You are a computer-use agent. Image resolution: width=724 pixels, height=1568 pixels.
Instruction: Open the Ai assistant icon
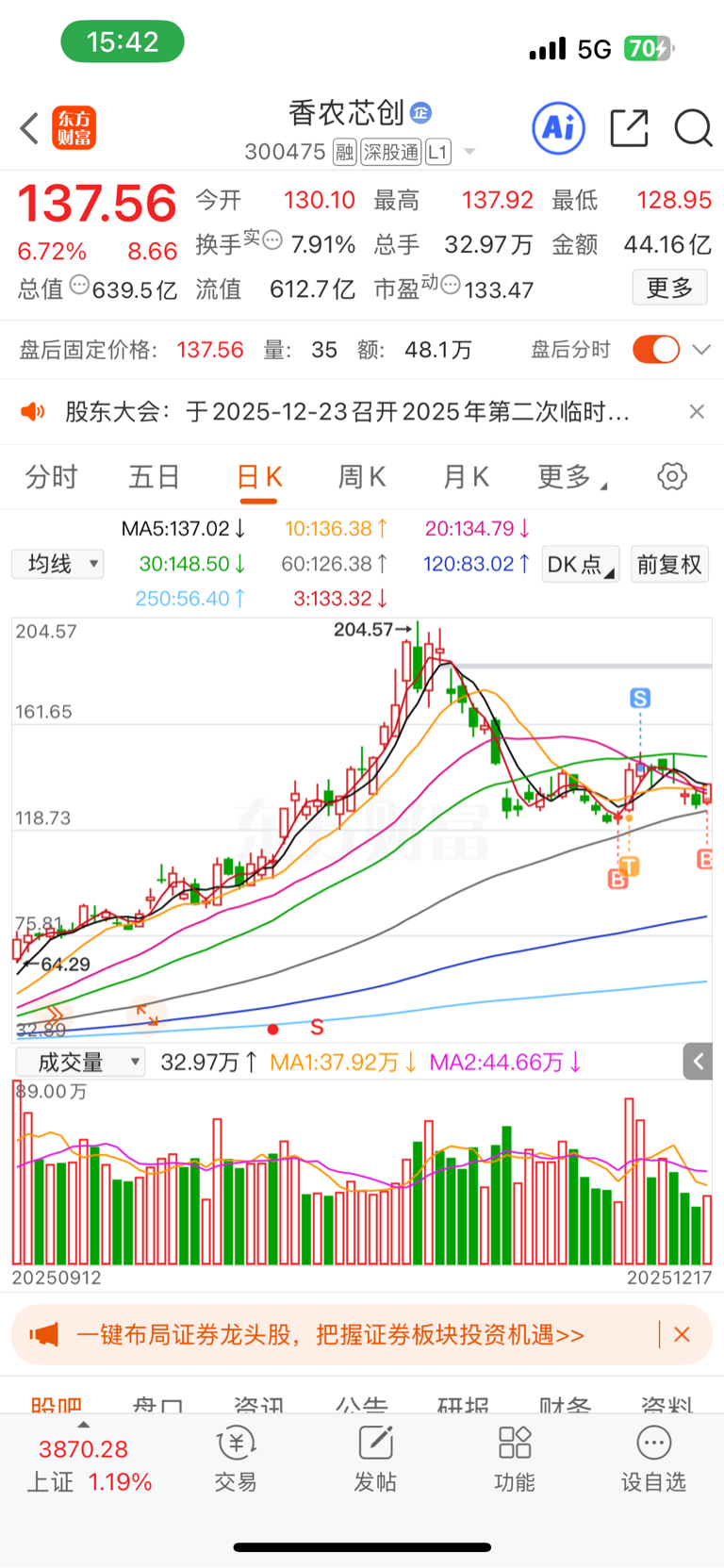559,128
